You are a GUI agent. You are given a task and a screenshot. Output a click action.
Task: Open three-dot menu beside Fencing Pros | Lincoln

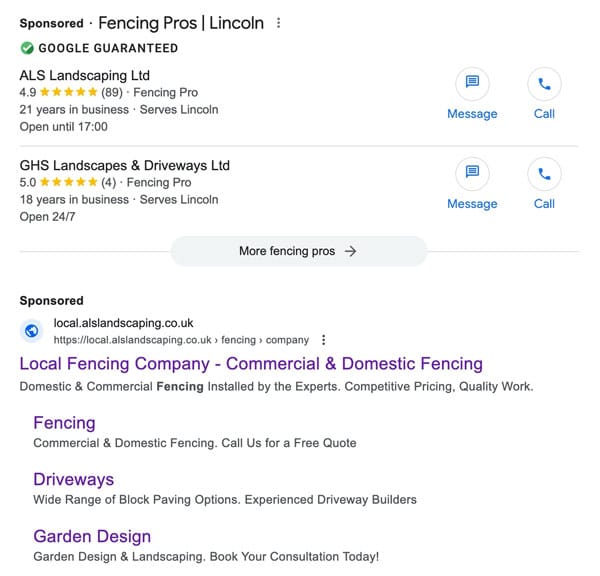pos(279,23)
